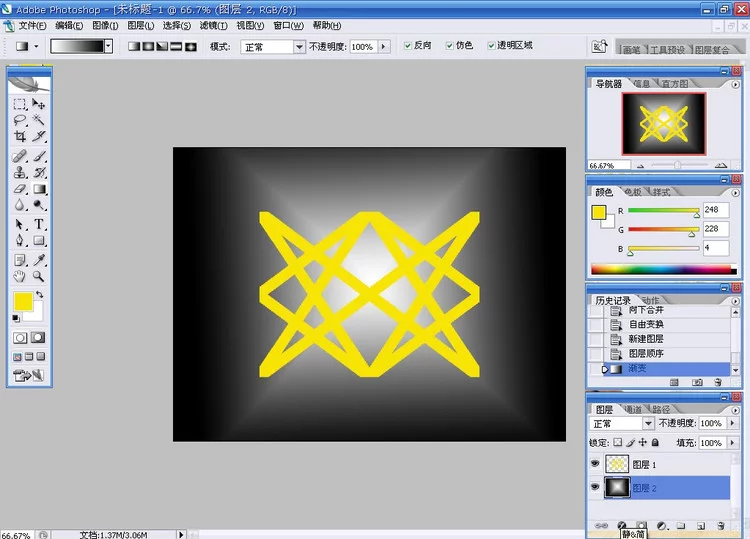Hide 图层 1 using its eye icon

[x=597, y=465]
